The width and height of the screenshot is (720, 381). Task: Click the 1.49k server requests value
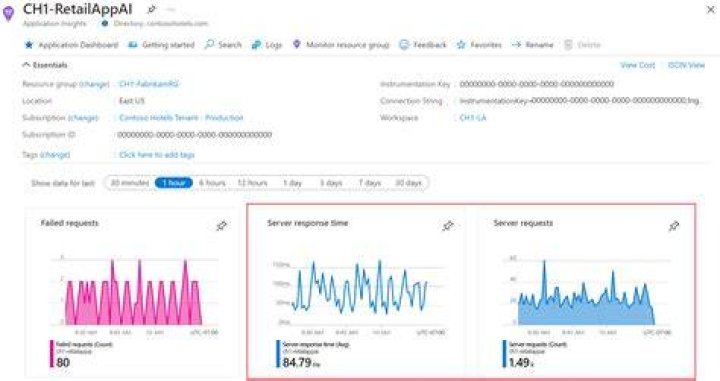521,362
